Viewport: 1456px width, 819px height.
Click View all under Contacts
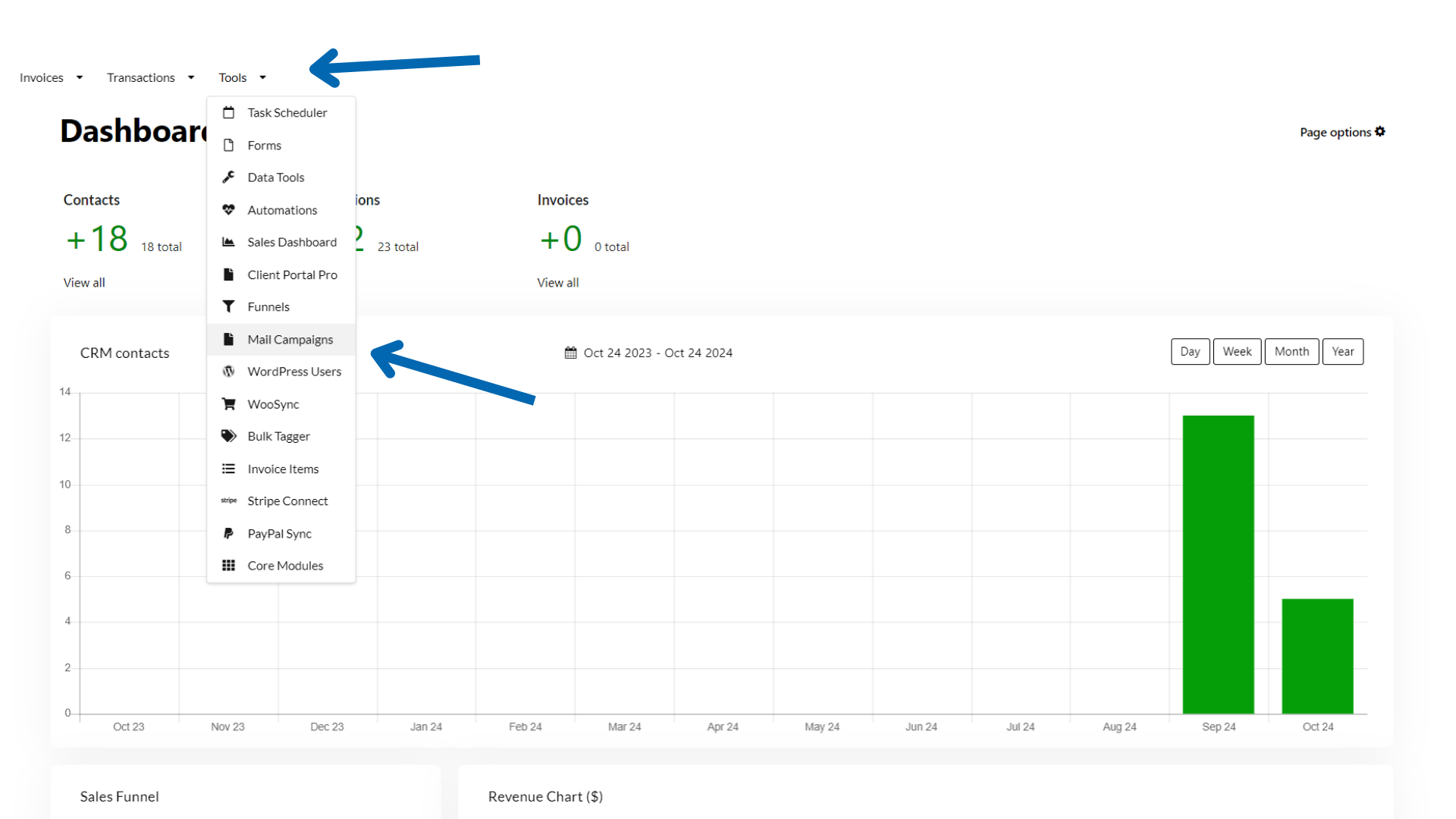84,283
